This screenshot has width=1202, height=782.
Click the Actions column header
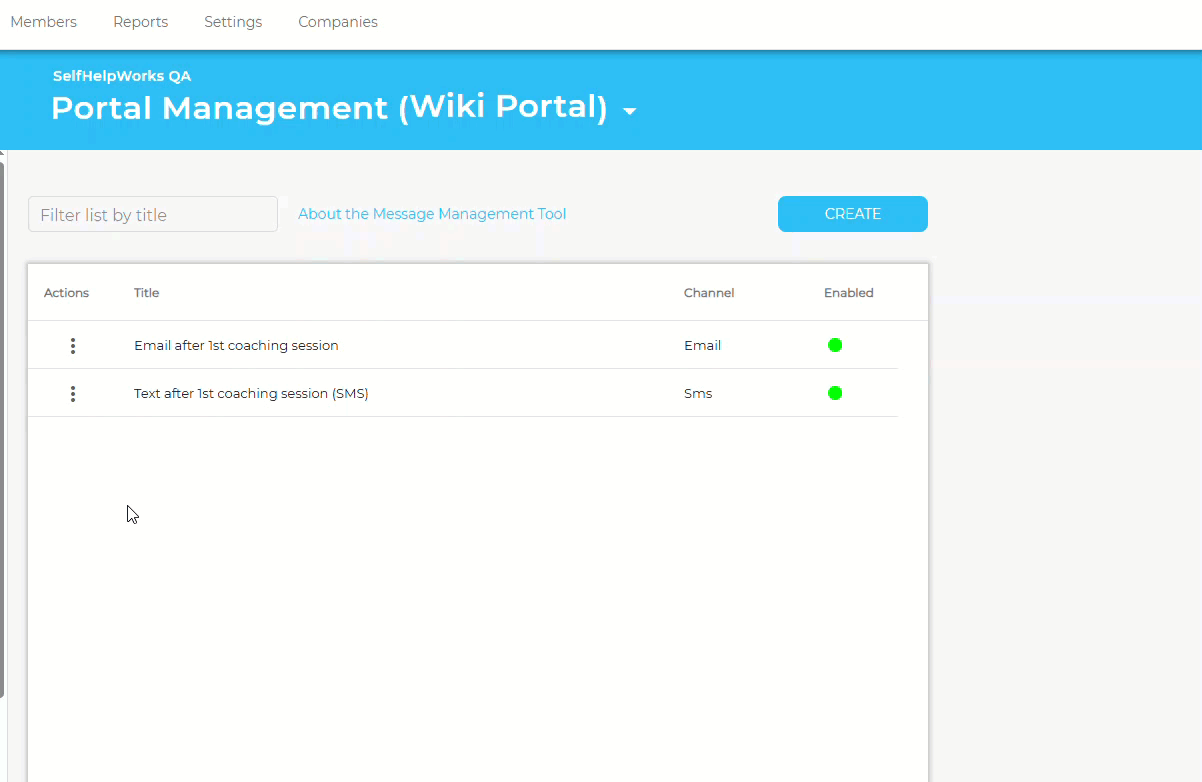click(66, 293)
